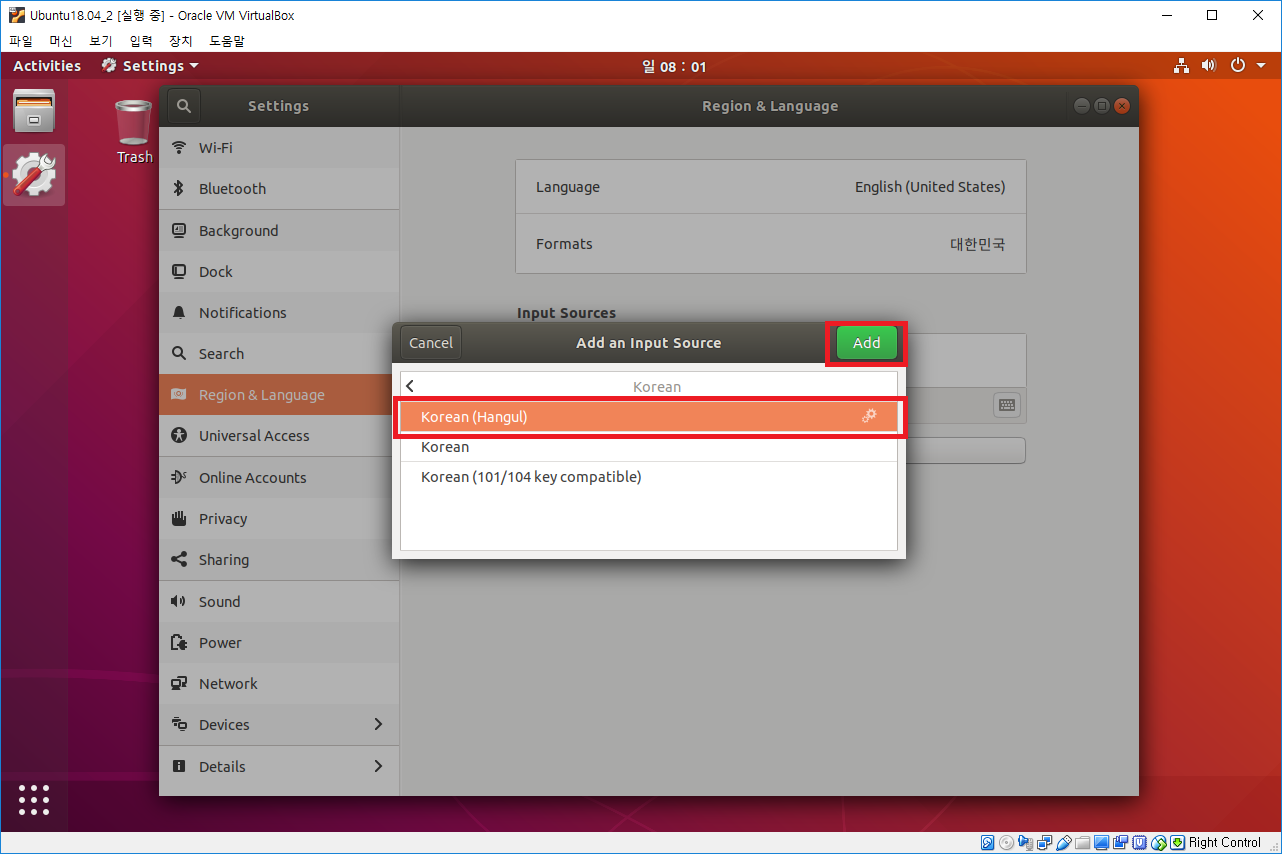Click the Notifications bell icon

click(179, 312)
